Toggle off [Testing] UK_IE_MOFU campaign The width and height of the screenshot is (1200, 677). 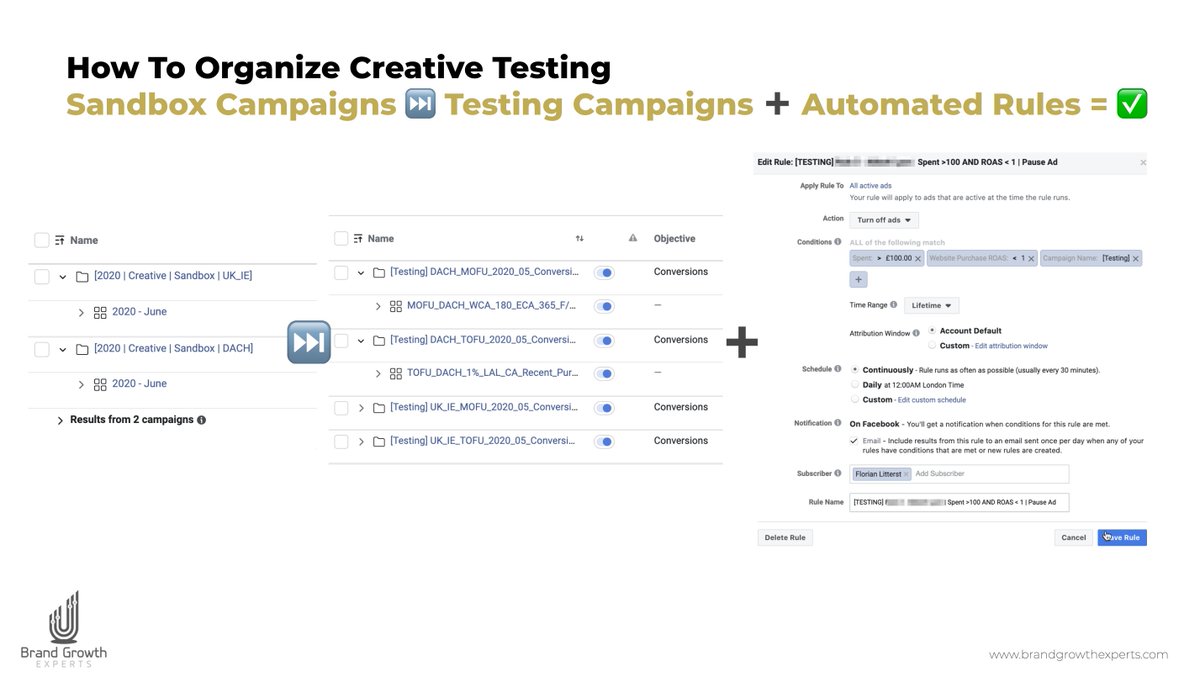(x=604, y=408)
